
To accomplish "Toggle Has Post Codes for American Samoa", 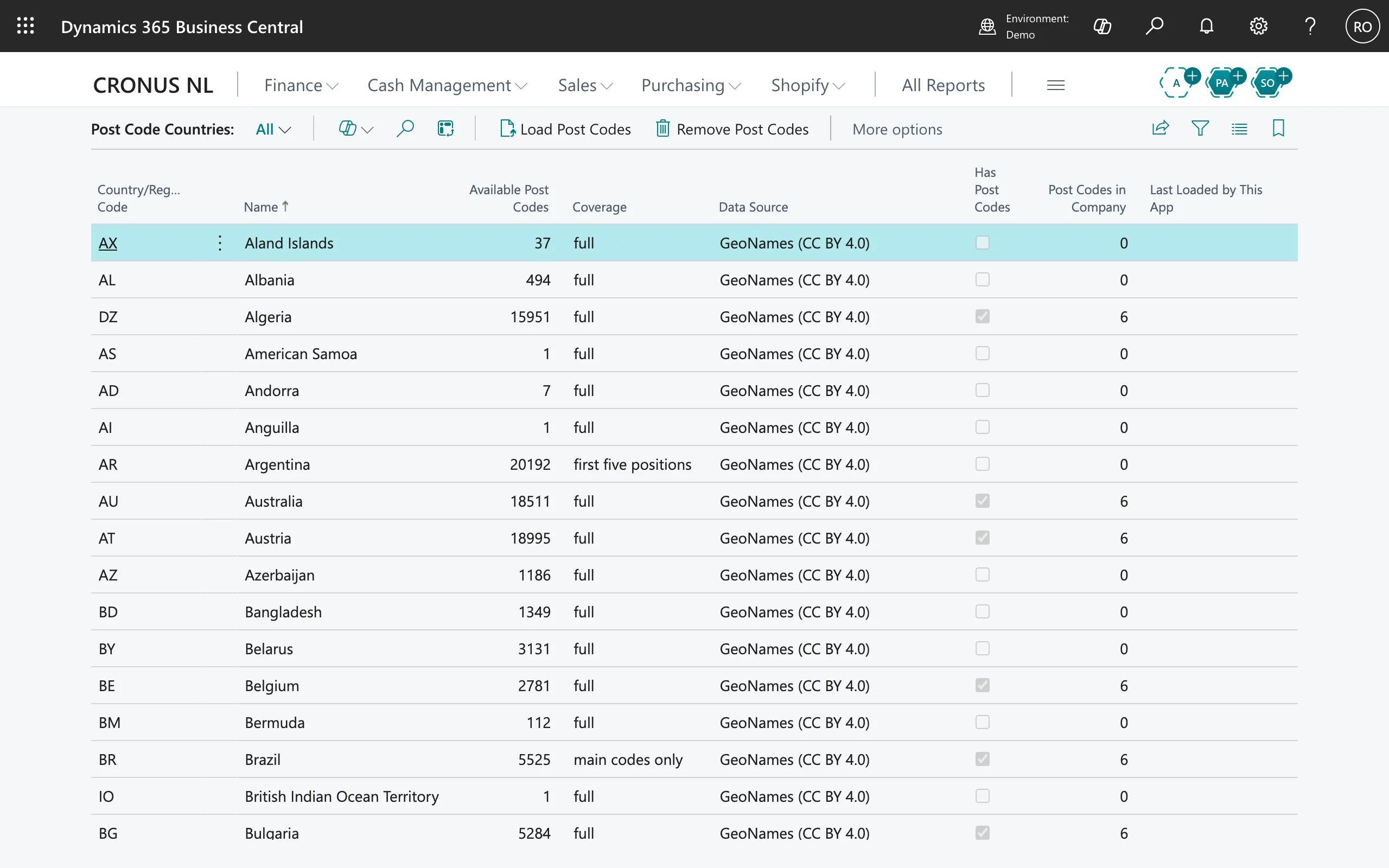I will [x=982, y=353].
